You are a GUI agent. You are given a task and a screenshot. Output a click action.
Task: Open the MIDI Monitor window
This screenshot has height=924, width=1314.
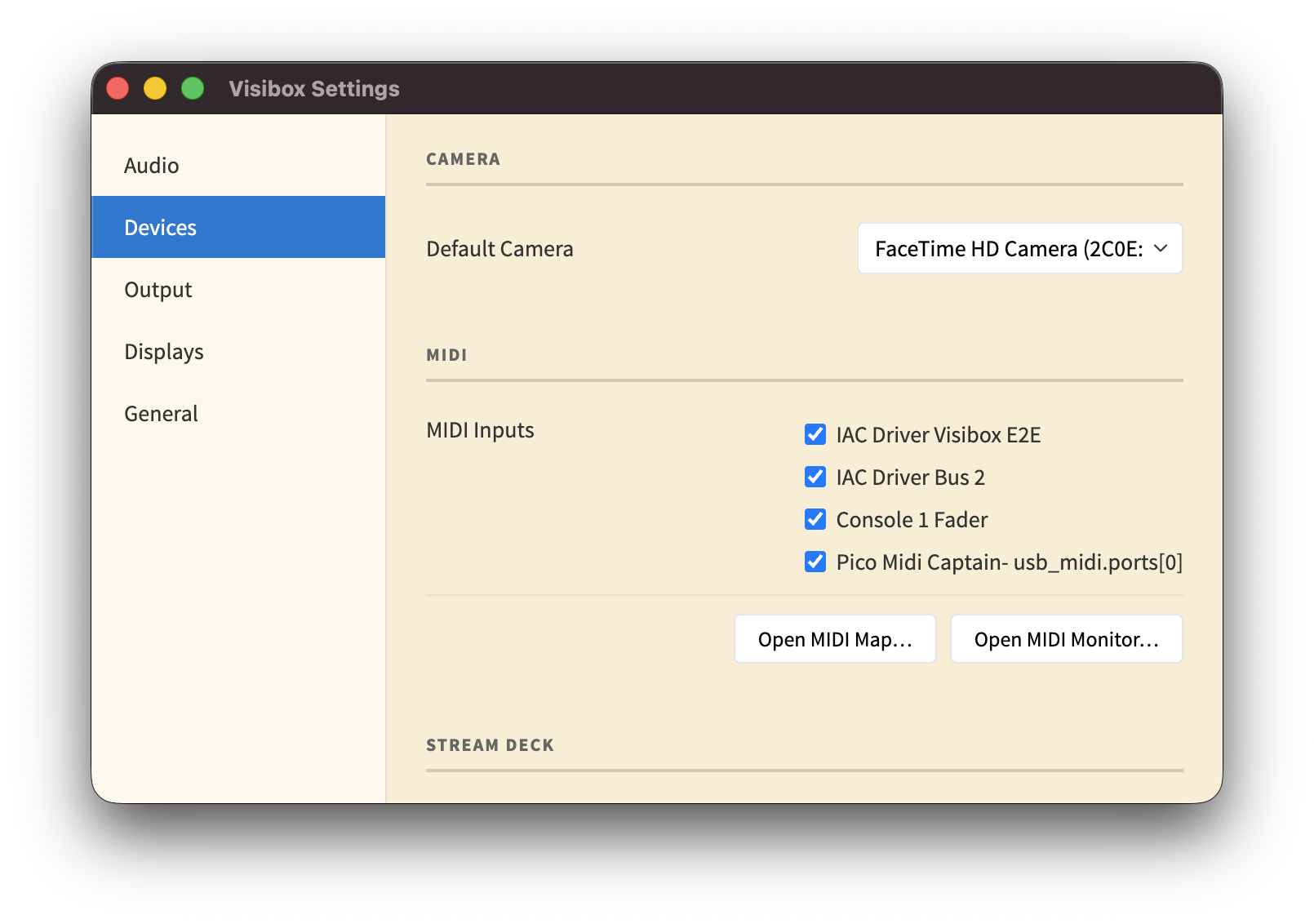click(1066, 639)
